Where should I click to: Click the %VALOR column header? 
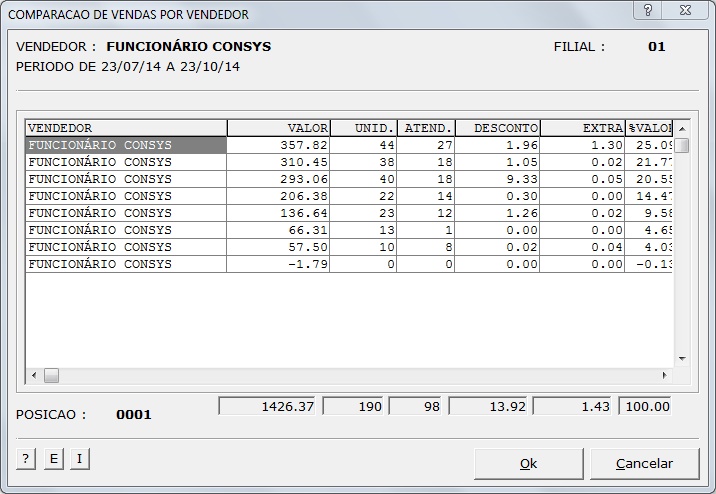[649, 128]
